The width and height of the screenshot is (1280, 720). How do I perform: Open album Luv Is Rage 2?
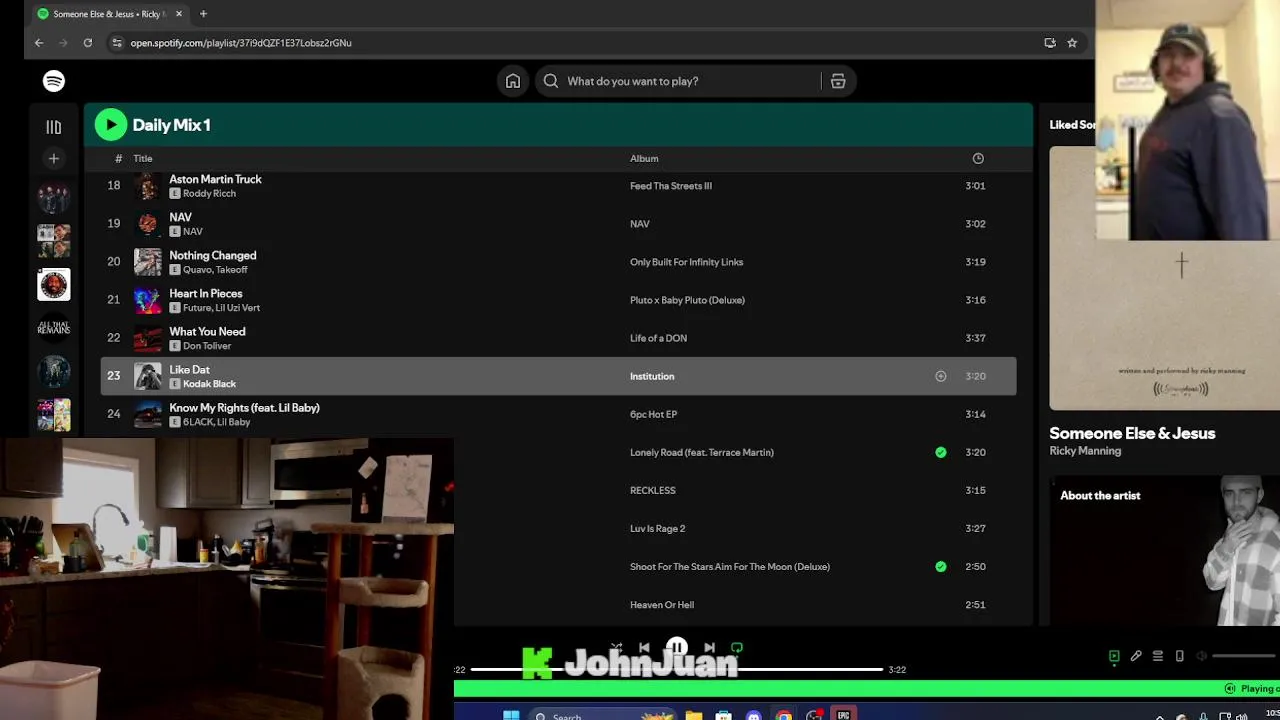(657, 528)
